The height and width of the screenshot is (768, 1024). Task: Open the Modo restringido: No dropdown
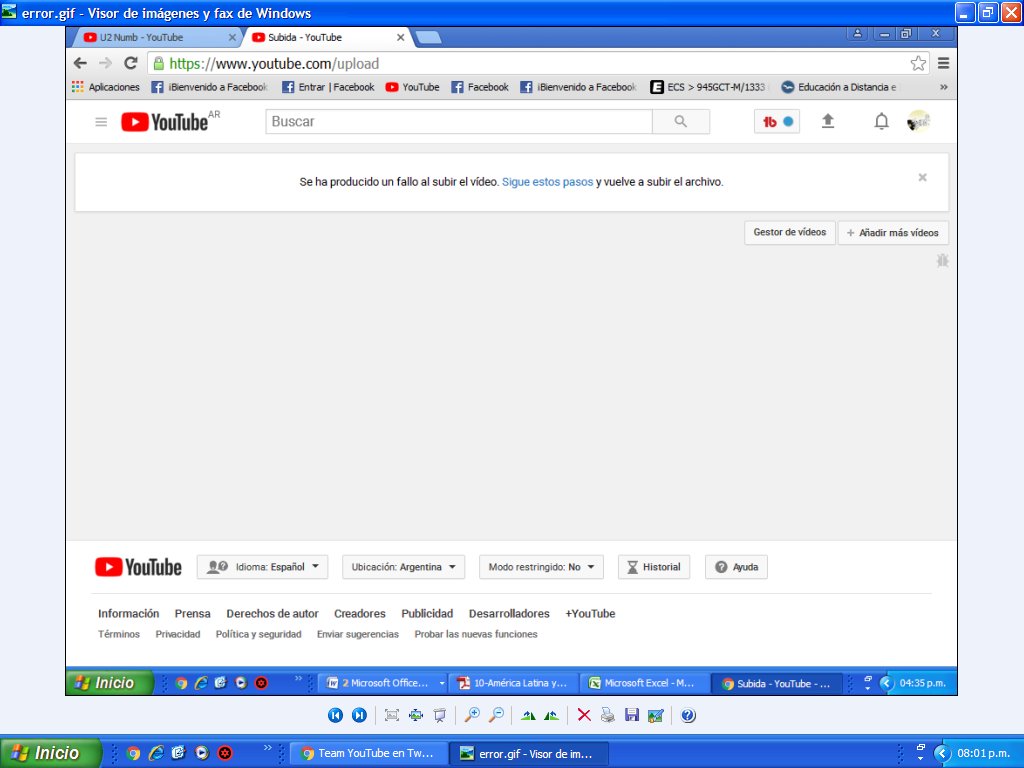tap(541, 567)
